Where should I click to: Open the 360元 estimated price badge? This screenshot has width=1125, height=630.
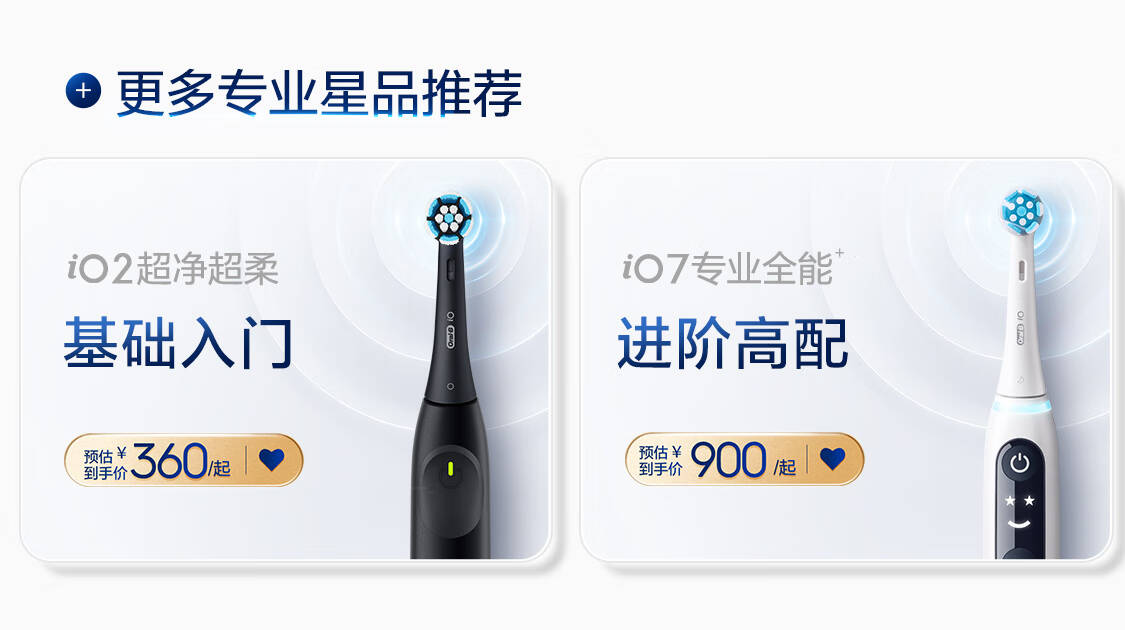(x=184, y=460)
